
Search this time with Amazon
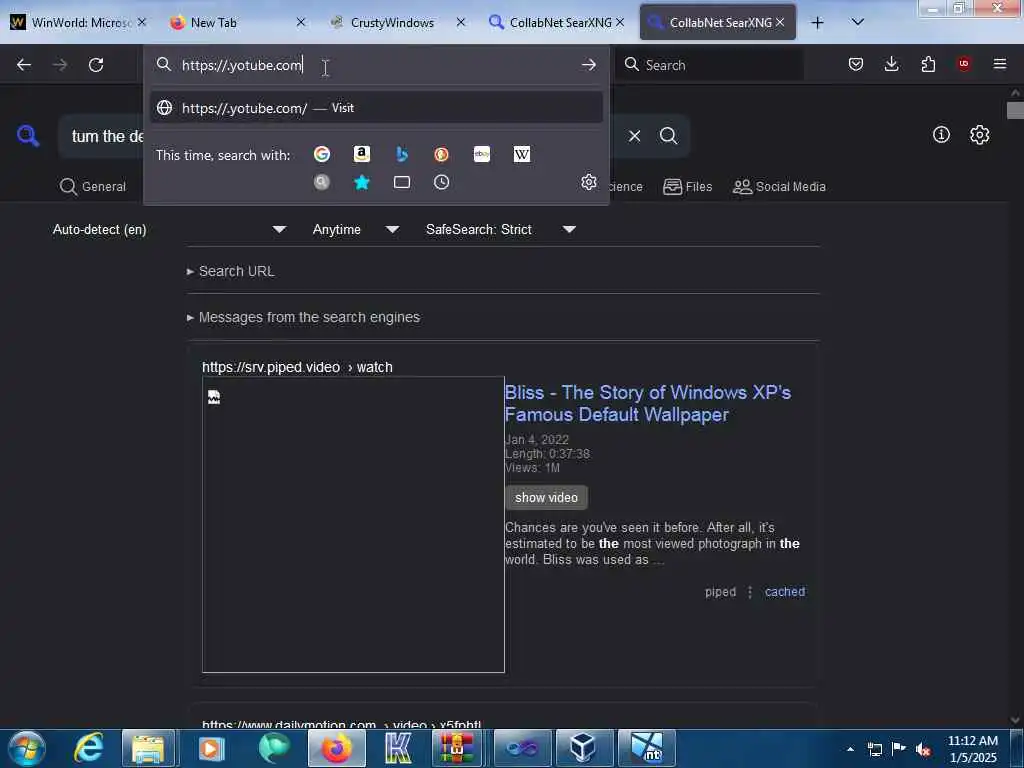click(362, 154)
